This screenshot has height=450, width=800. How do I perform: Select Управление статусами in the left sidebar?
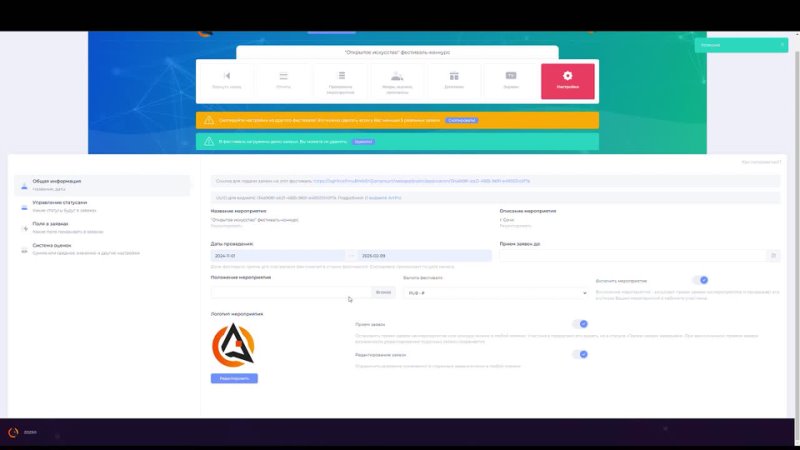tap(60, 205)
